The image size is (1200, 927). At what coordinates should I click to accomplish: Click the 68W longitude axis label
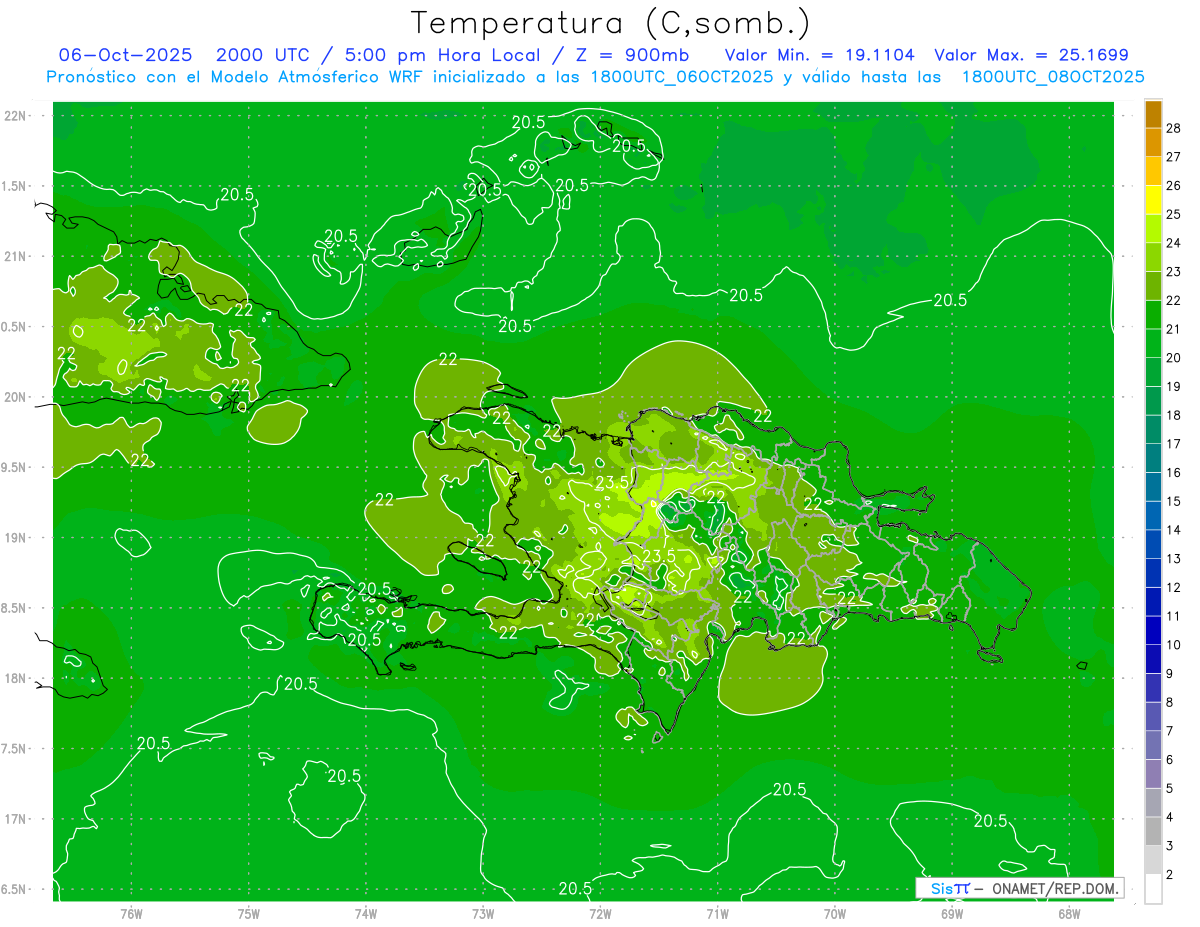(1069, 913)
